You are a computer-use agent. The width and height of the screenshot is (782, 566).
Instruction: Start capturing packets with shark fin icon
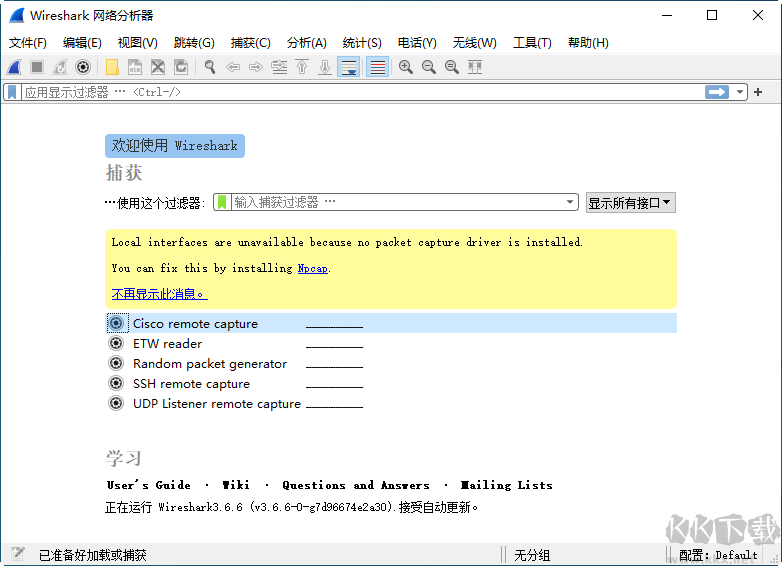[14, 67]
